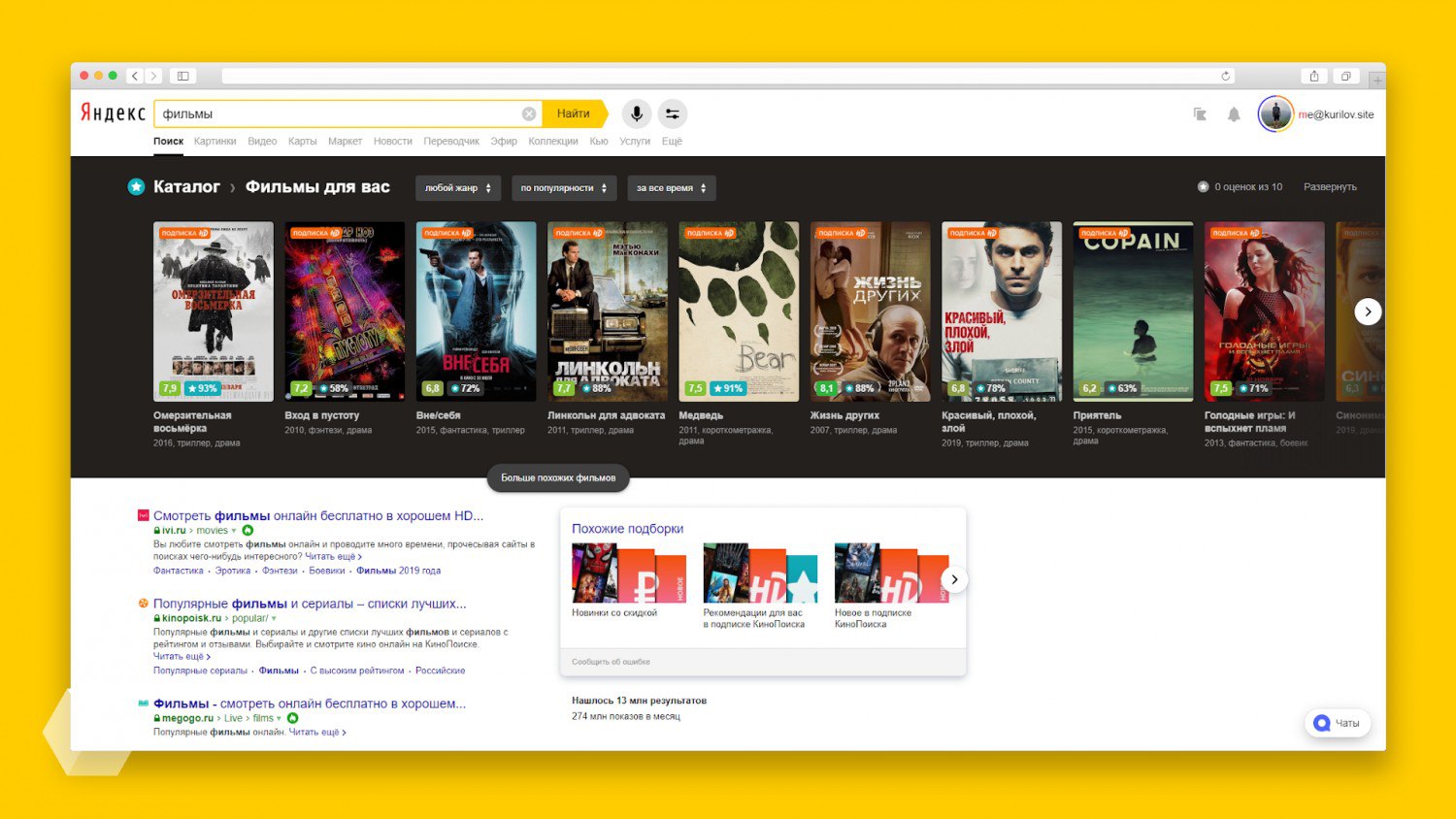Viewport: 1456px width, 819px height.
Task: Open the notifications bell icon
Action: (1234, 115)
